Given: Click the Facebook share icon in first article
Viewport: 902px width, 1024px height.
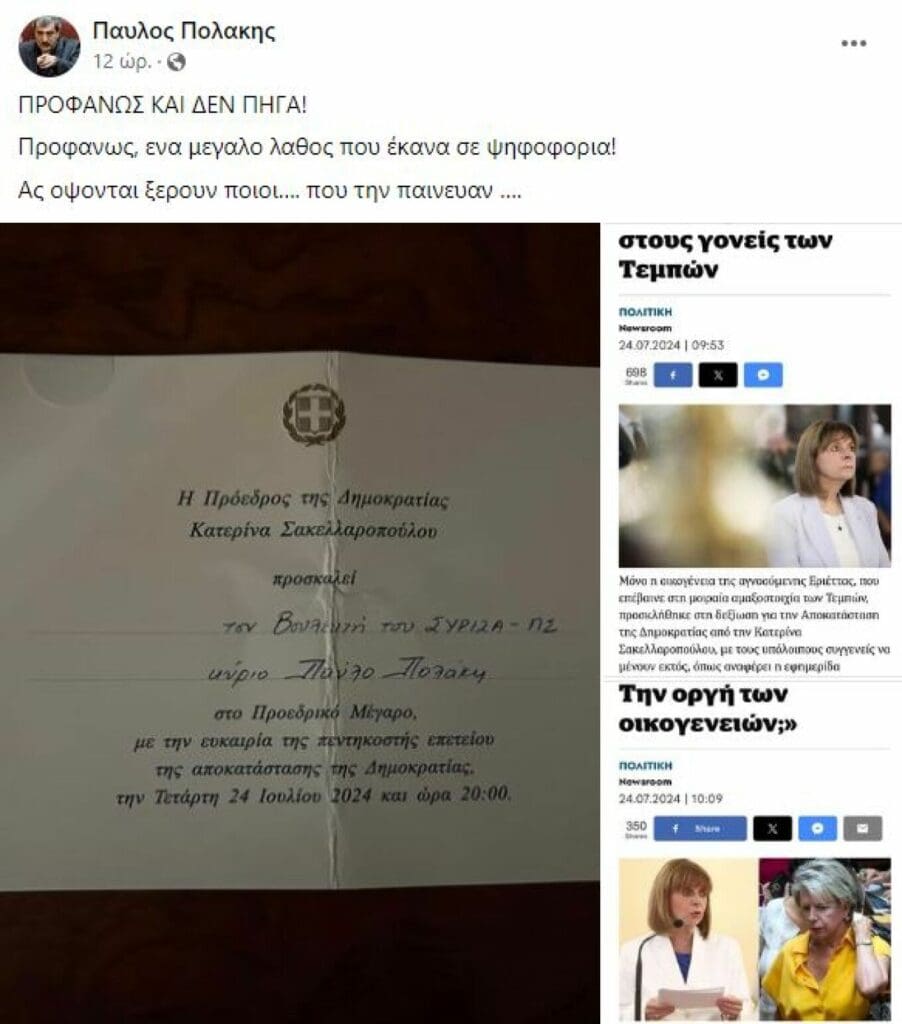Looking at the screenshot, I should (673, 375).
